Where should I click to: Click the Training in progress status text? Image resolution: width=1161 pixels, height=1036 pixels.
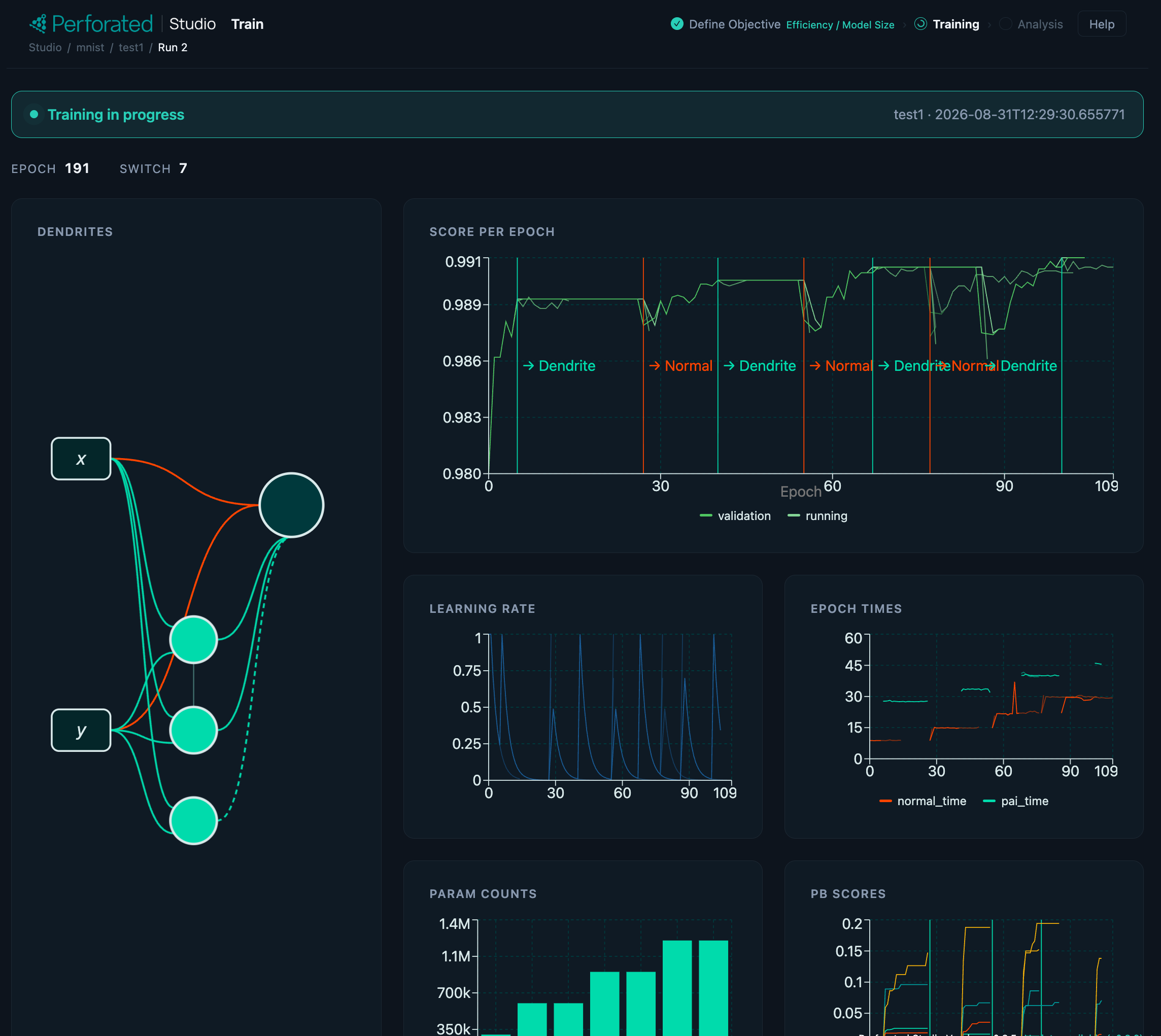point(116,115)
